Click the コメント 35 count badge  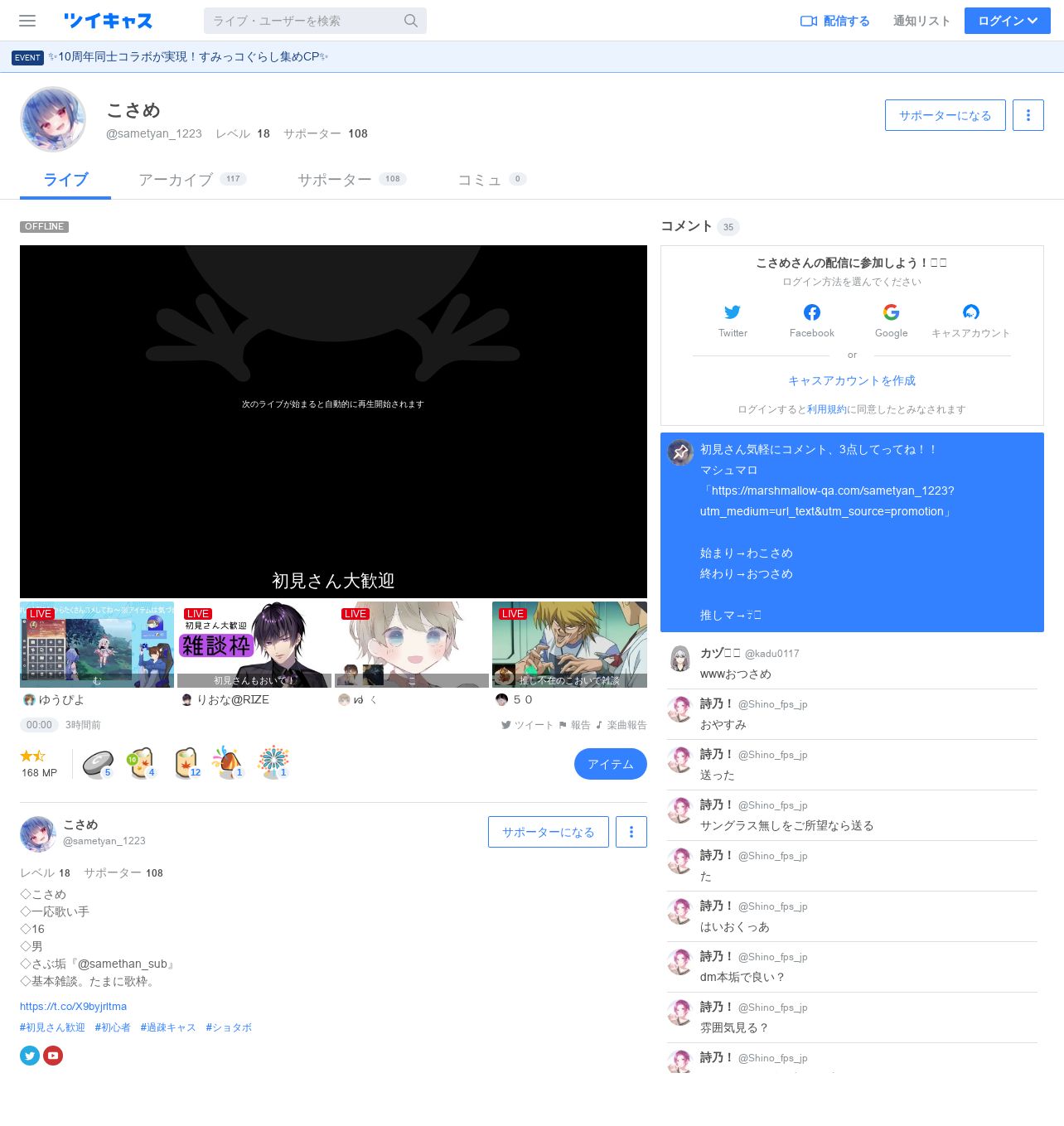coord(728,227)
